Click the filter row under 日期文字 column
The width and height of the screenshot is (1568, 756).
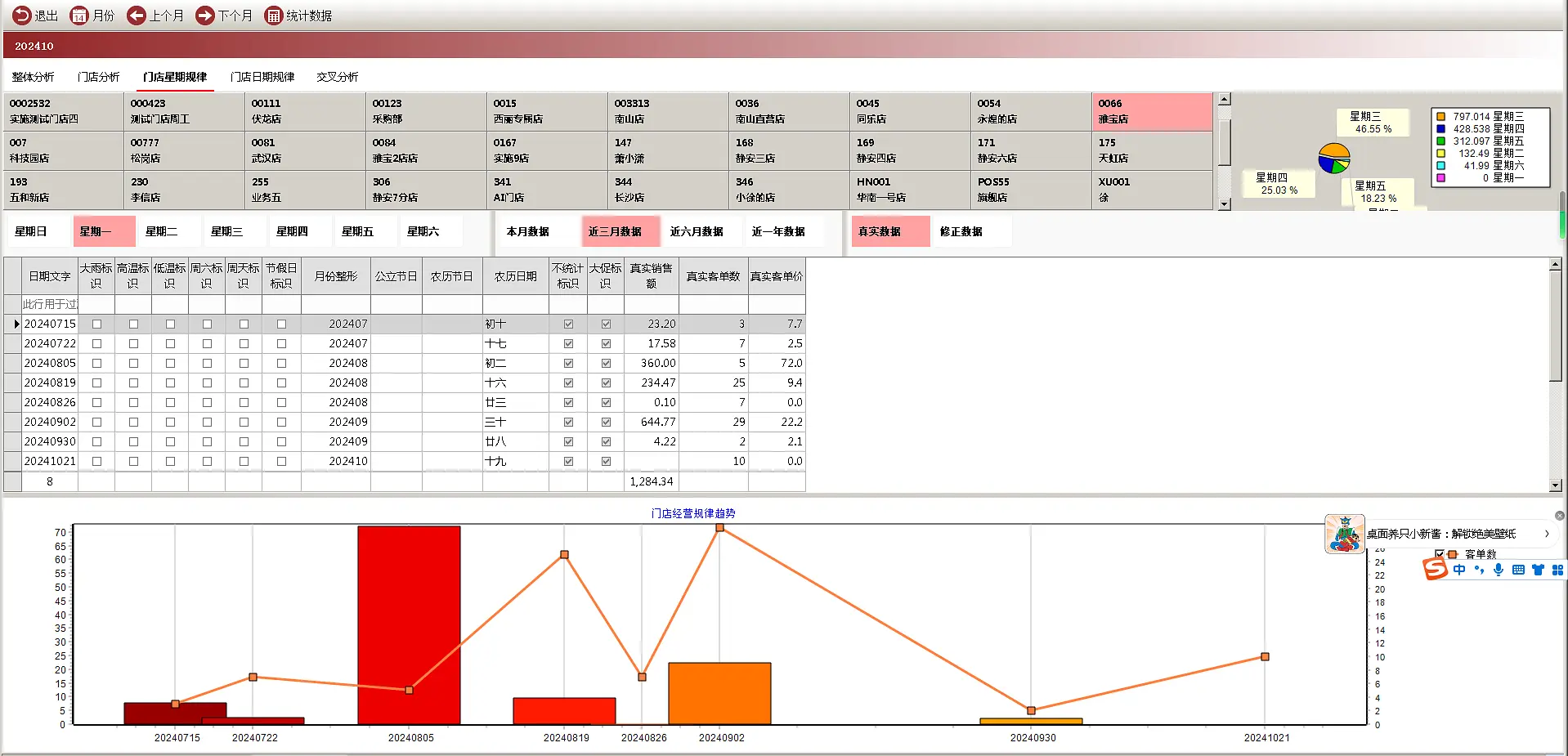[x=49, y=304]
